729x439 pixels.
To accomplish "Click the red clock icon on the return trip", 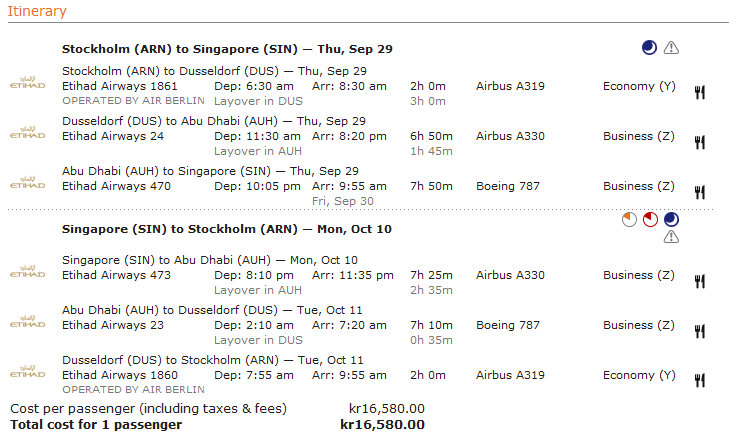I will click(x=650, y=219).
